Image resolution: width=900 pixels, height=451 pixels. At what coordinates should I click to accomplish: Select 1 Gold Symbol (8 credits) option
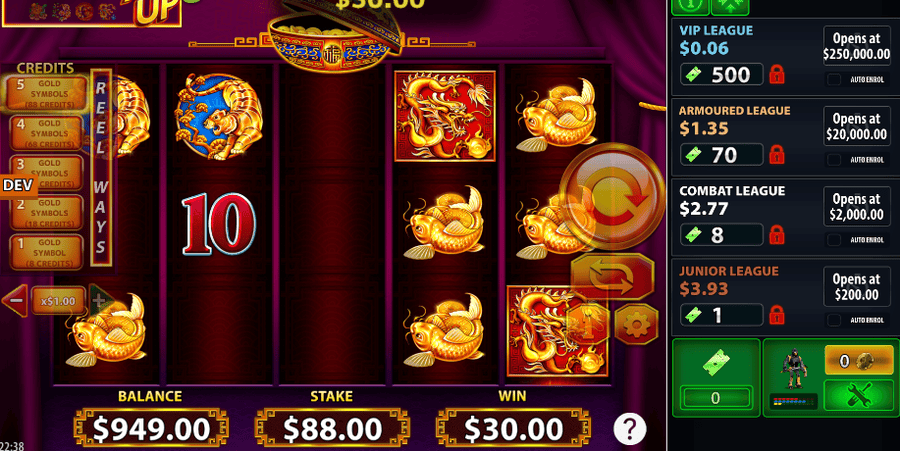(46, 252)
